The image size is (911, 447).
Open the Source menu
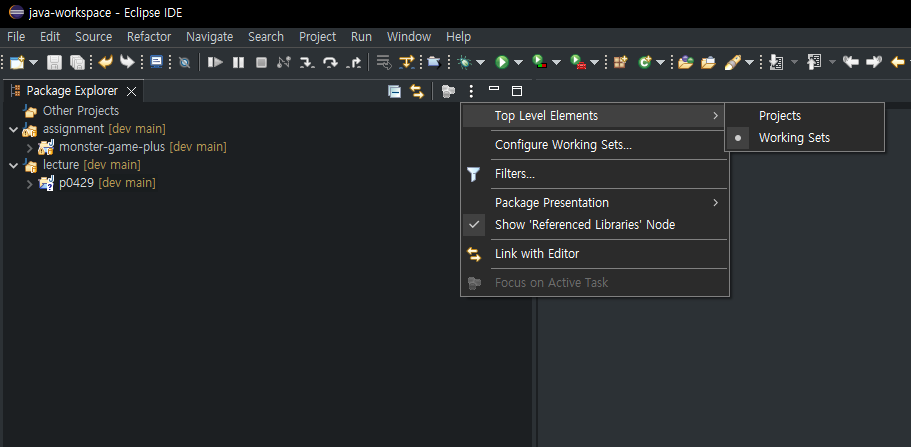[x=94, y=37]
